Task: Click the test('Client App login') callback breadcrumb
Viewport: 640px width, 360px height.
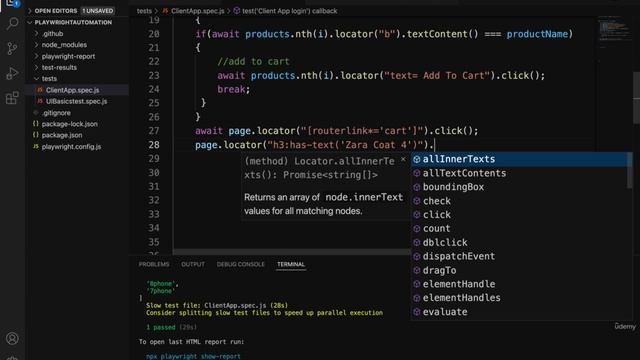Action: click(x=289, y=11)
